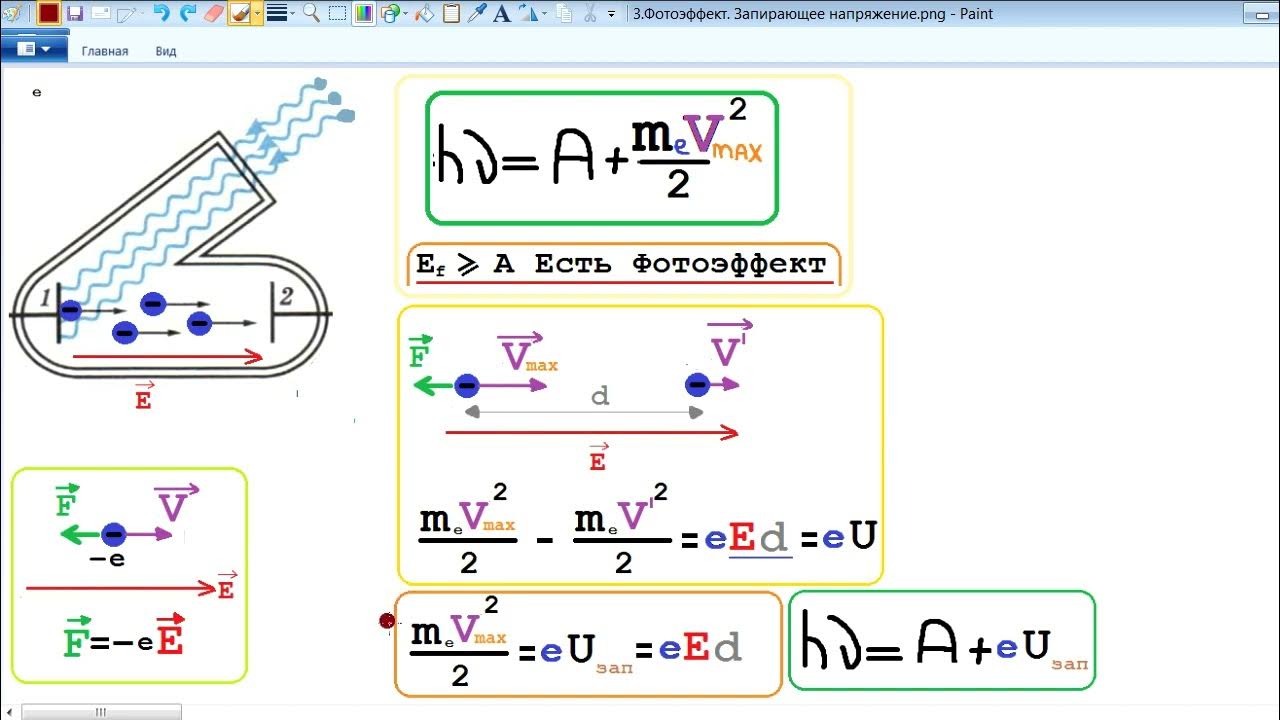Redo the last undone action
The height and width of the screenshot is (720, 1280).
point(187,13)
